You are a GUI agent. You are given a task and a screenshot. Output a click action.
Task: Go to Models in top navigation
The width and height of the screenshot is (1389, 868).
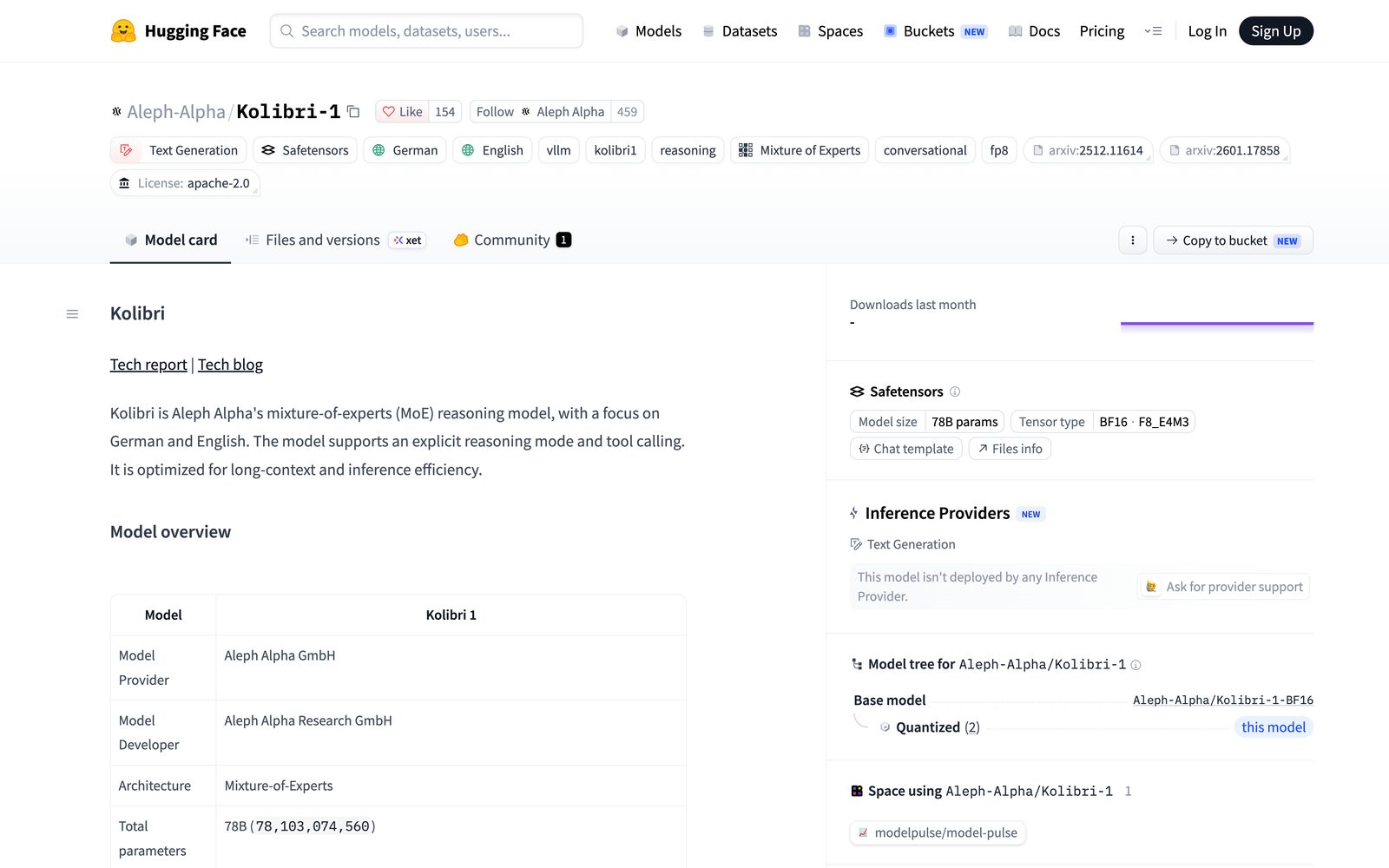coord(648,31)
